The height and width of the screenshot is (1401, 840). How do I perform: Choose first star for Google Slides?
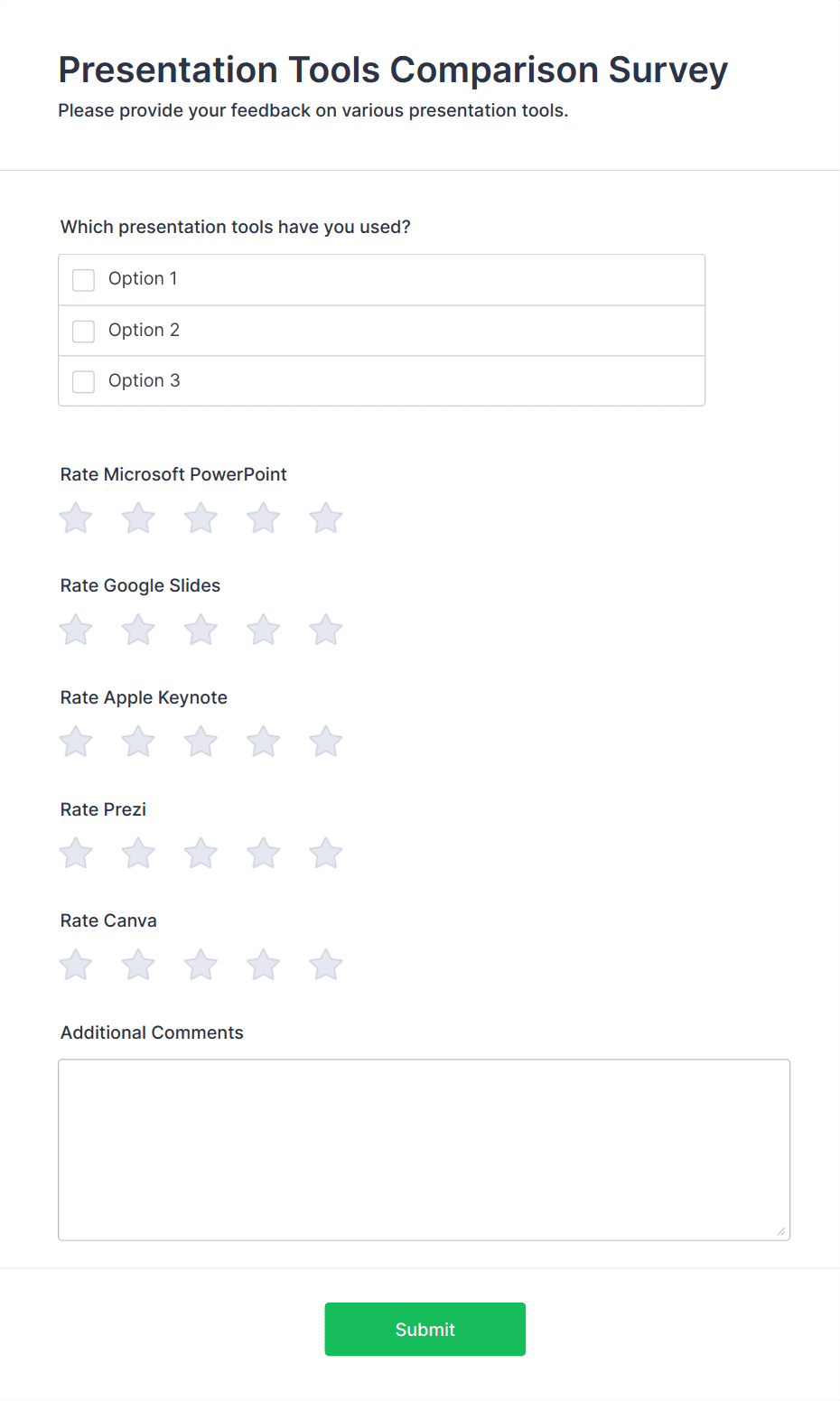[x=76, y=630]
